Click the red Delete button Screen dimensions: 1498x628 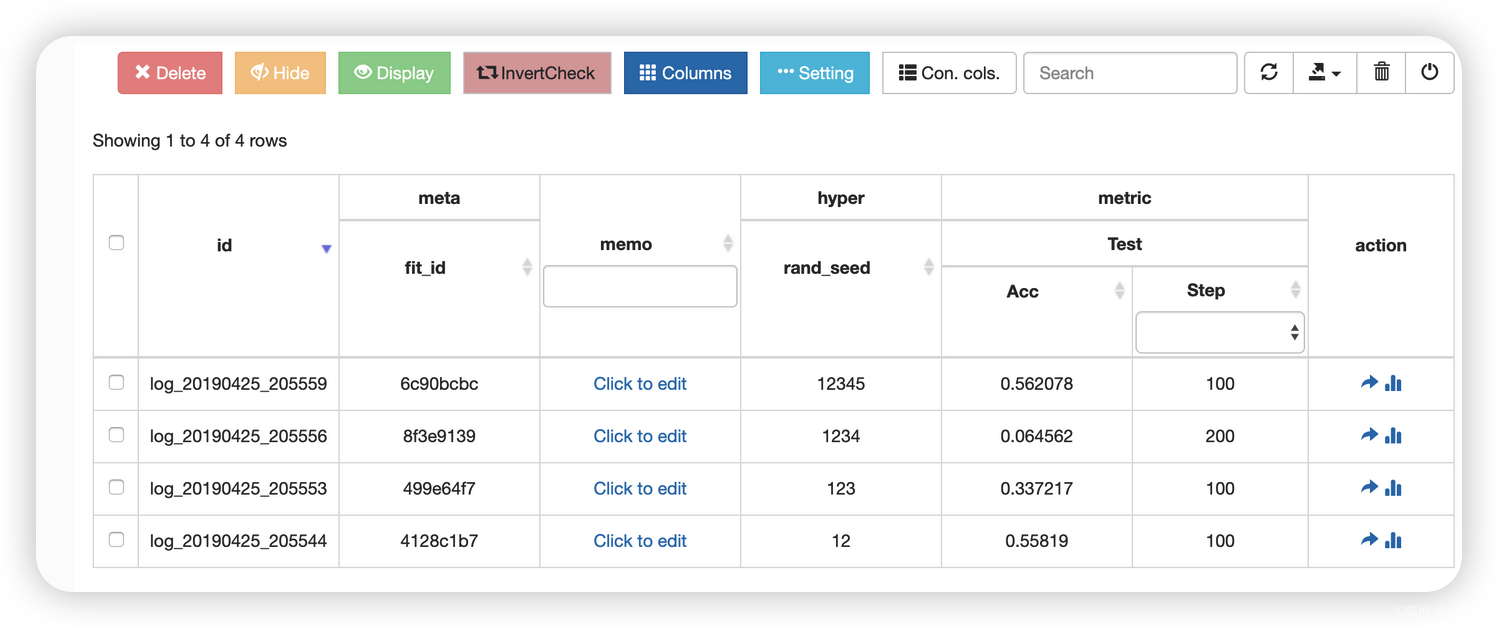click(x=170, y=73)
